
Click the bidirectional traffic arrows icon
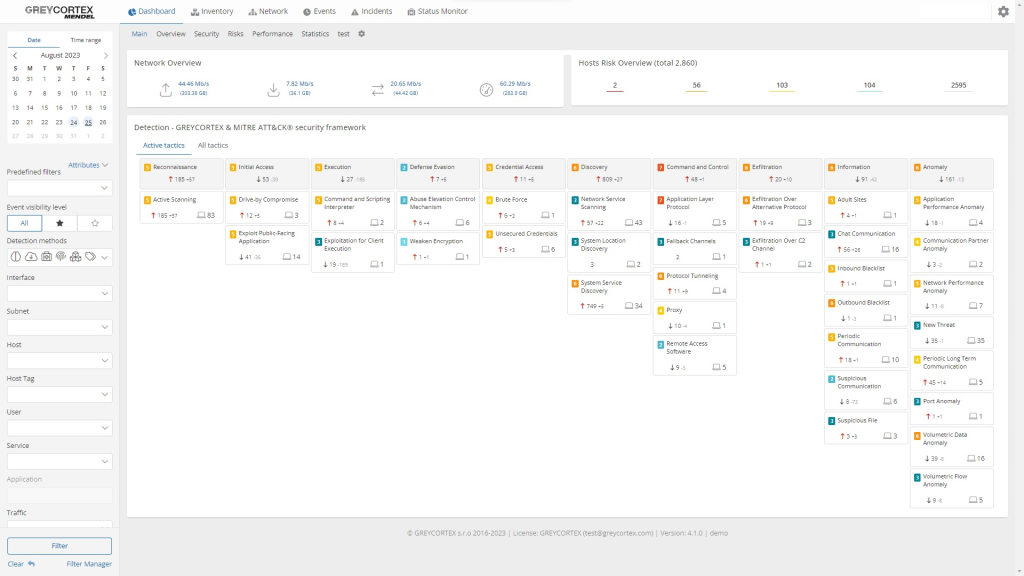[x=377, y=90]
